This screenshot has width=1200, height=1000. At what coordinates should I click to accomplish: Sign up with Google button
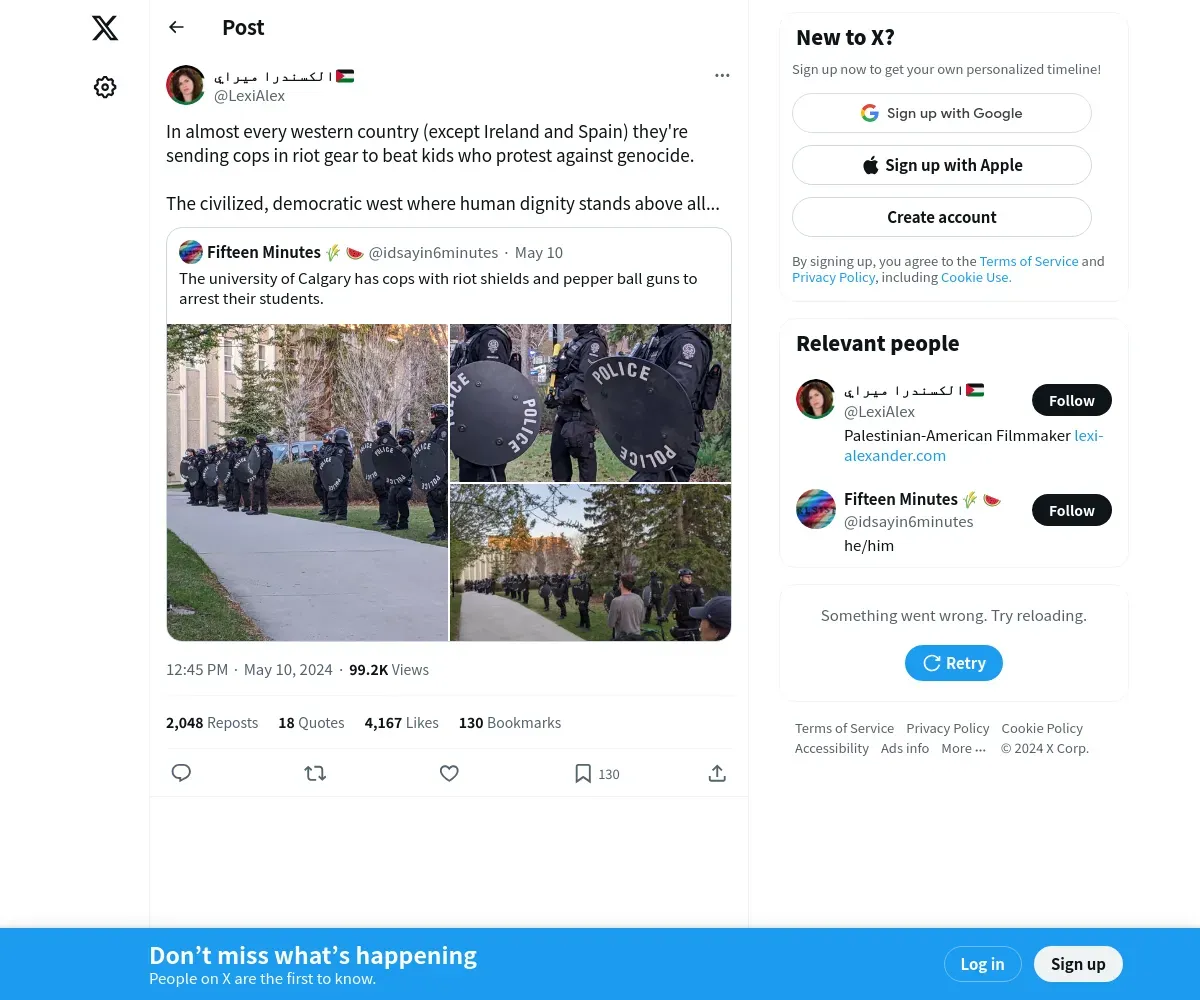point(942,113)
